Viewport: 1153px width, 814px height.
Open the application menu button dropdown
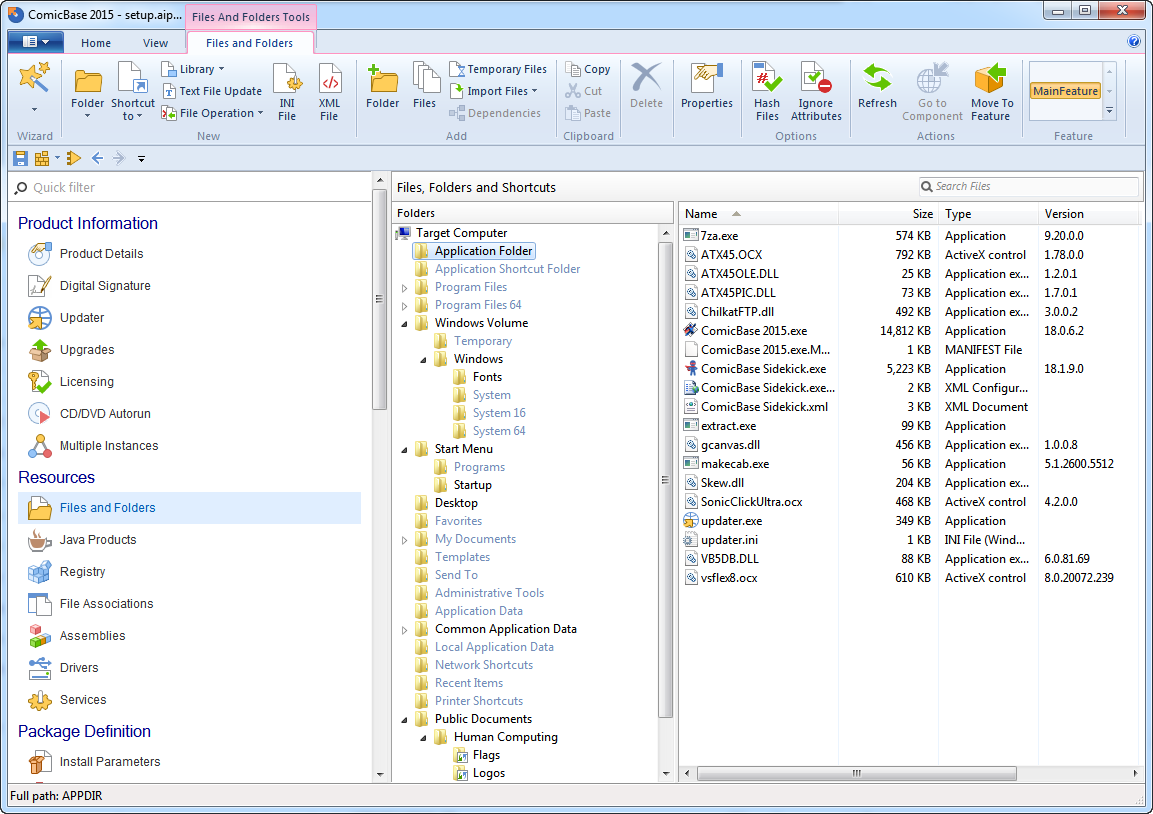click(35, 42)
